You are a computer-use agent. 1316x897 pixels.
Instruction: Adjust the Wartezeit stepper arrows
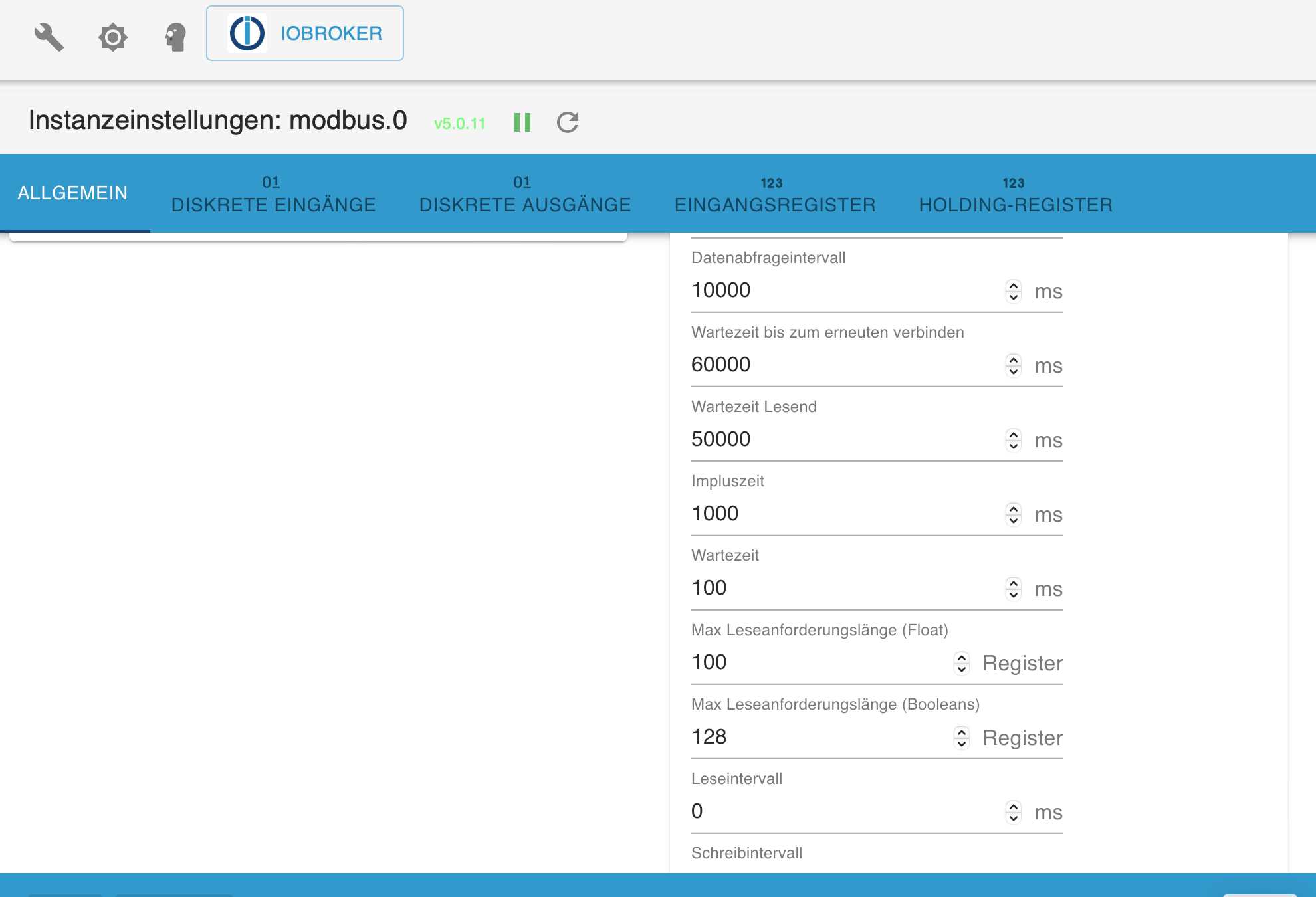point(1013,588)
